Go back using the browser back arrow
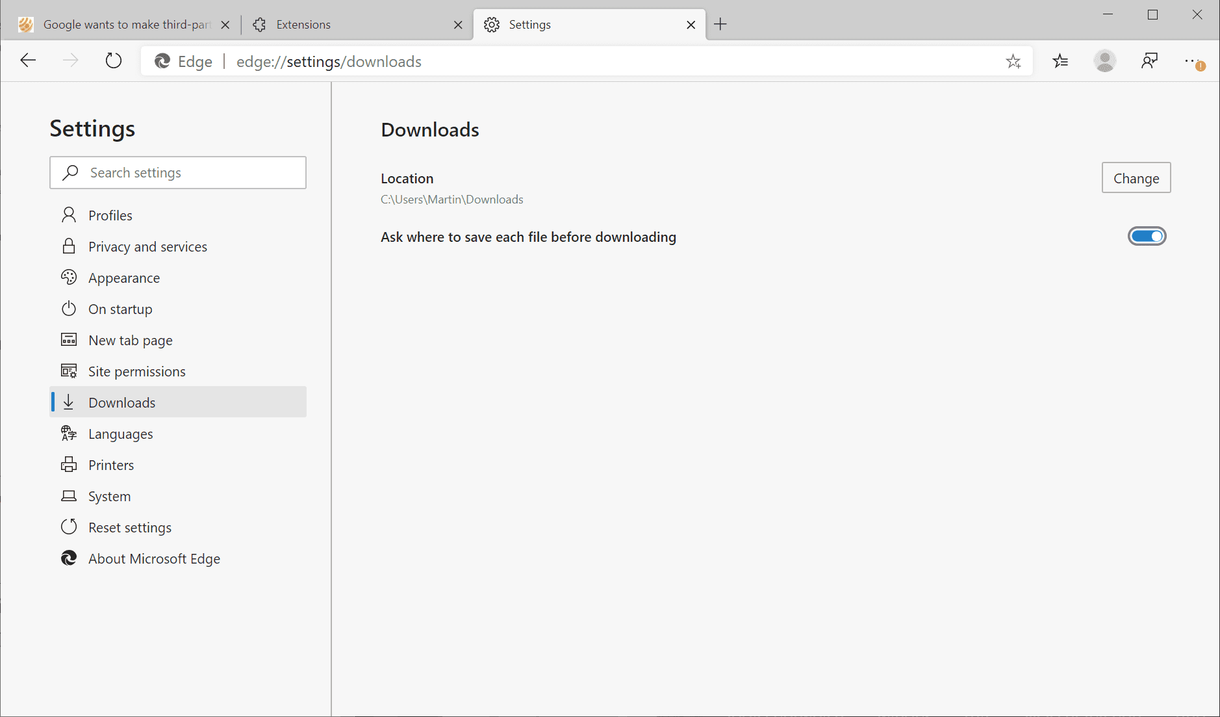 coord(28,61)
